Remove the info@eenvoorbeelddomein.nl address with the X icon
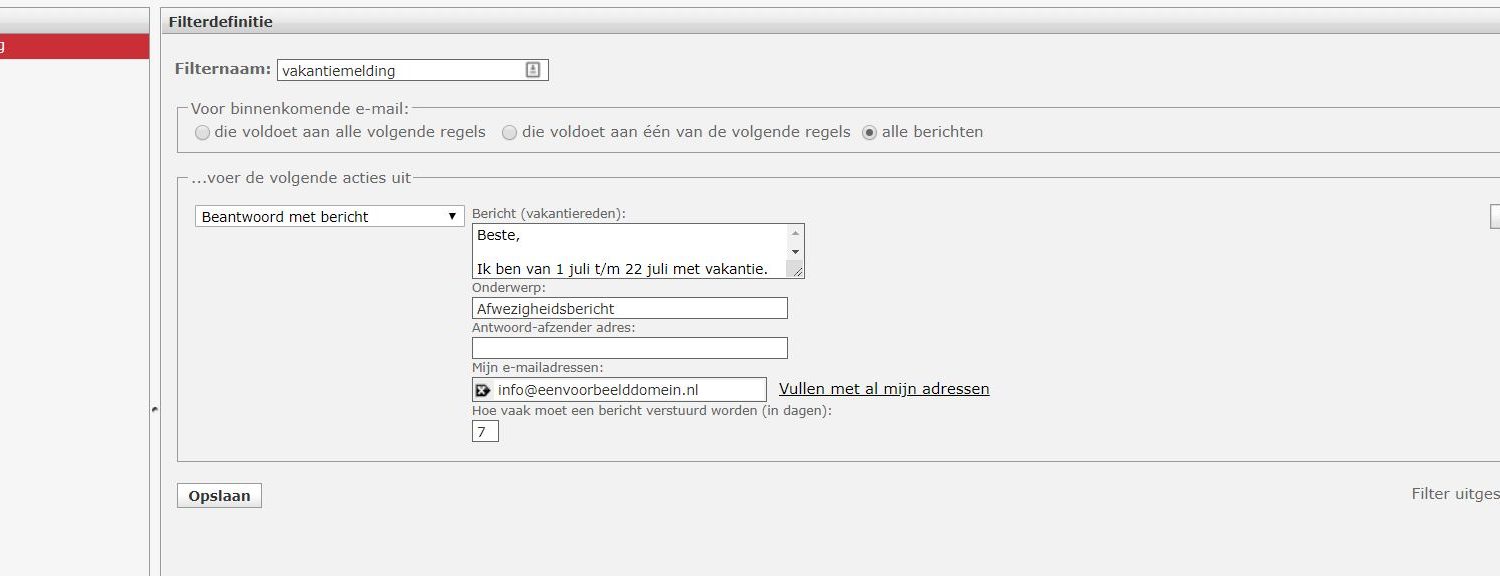Image resolution: width=1500 pixels, height=576 pixels. click(x=483, y=390)
